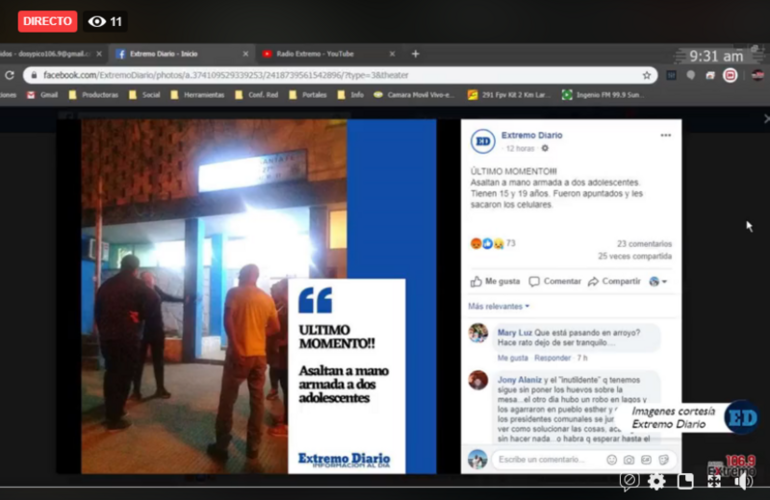Click the news photo in the theater
The image size is (770, 500).
(259, 296)
